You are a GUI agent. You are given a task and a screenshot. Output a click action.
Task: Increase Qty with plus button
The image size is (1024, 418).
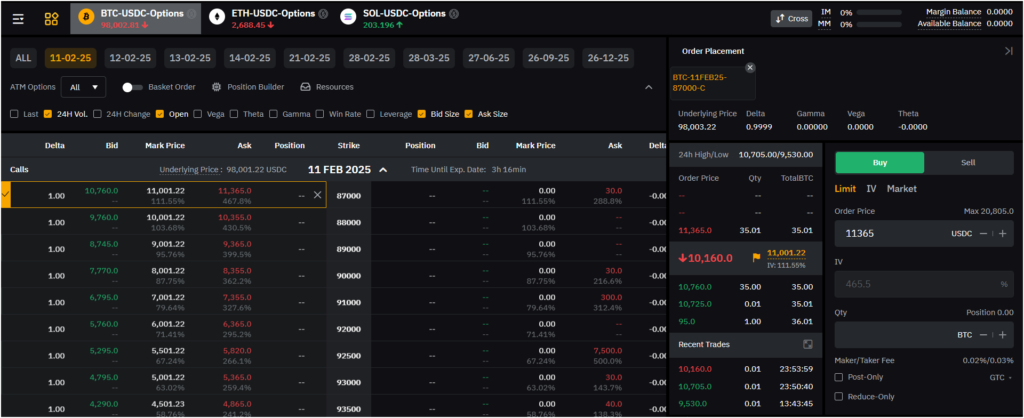(x=1002, y=334)
